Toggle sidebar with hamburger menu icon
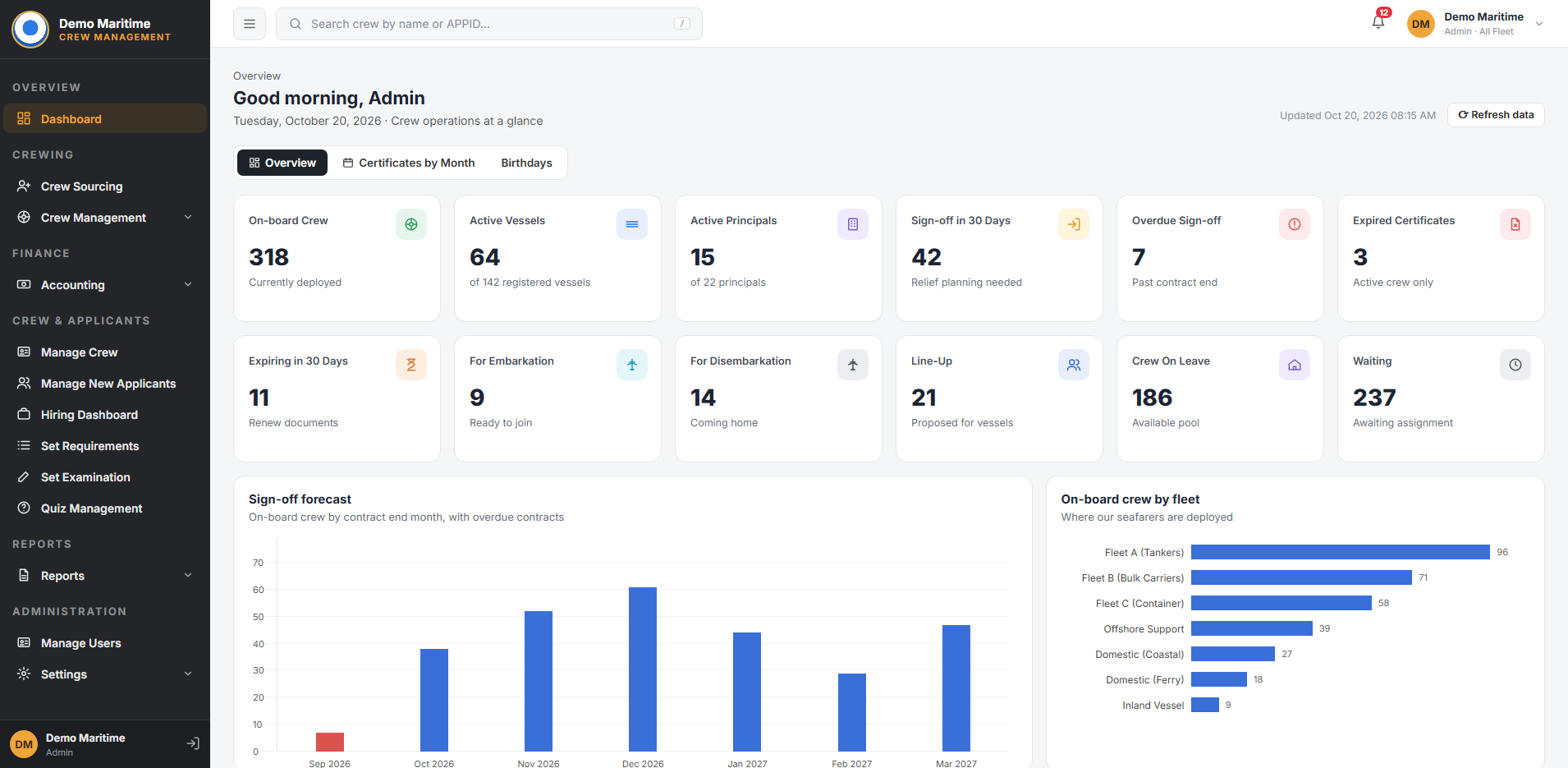The image size is (1568, 768). [x=250, y=24]
